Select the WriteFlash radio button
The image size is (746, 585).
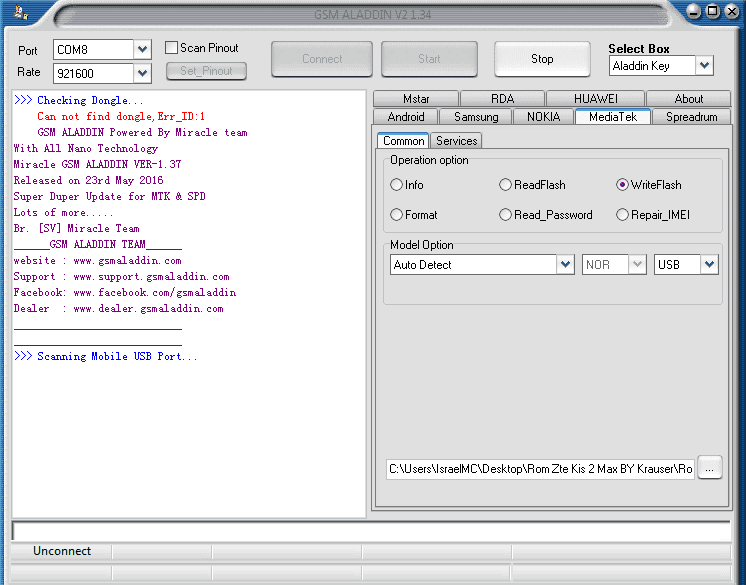622,185
